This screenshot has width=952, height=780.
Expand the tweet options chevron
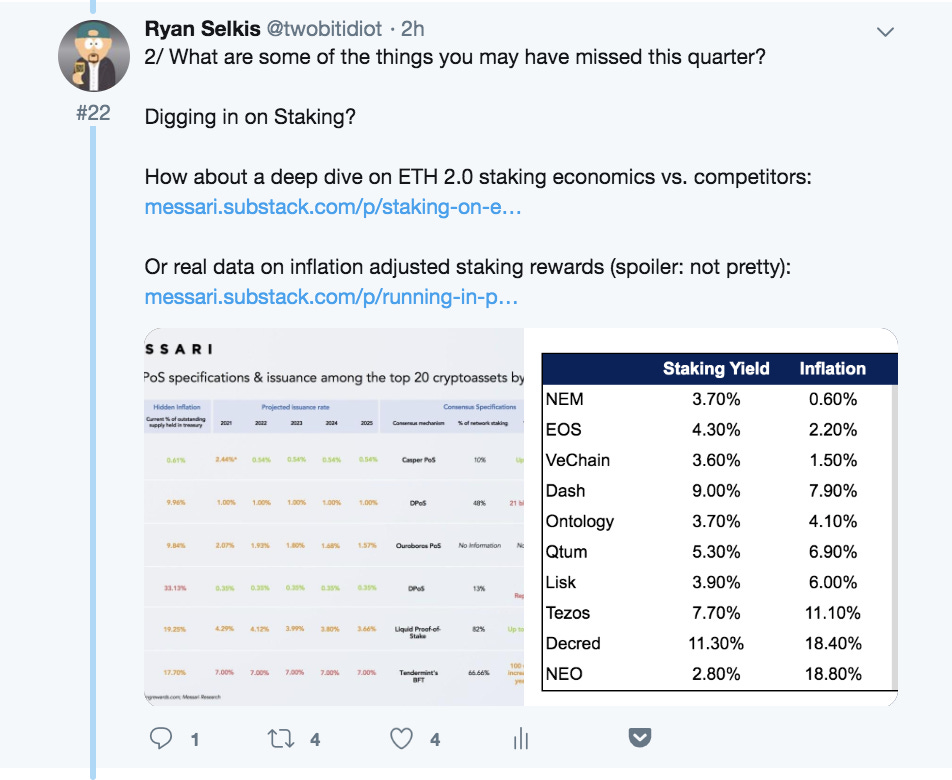[885, 32]
